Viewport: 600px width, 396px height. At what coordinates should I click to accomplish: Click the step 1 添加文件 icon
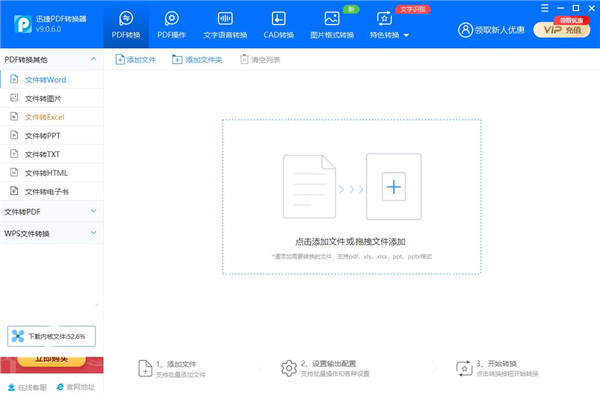coord(145,368)
